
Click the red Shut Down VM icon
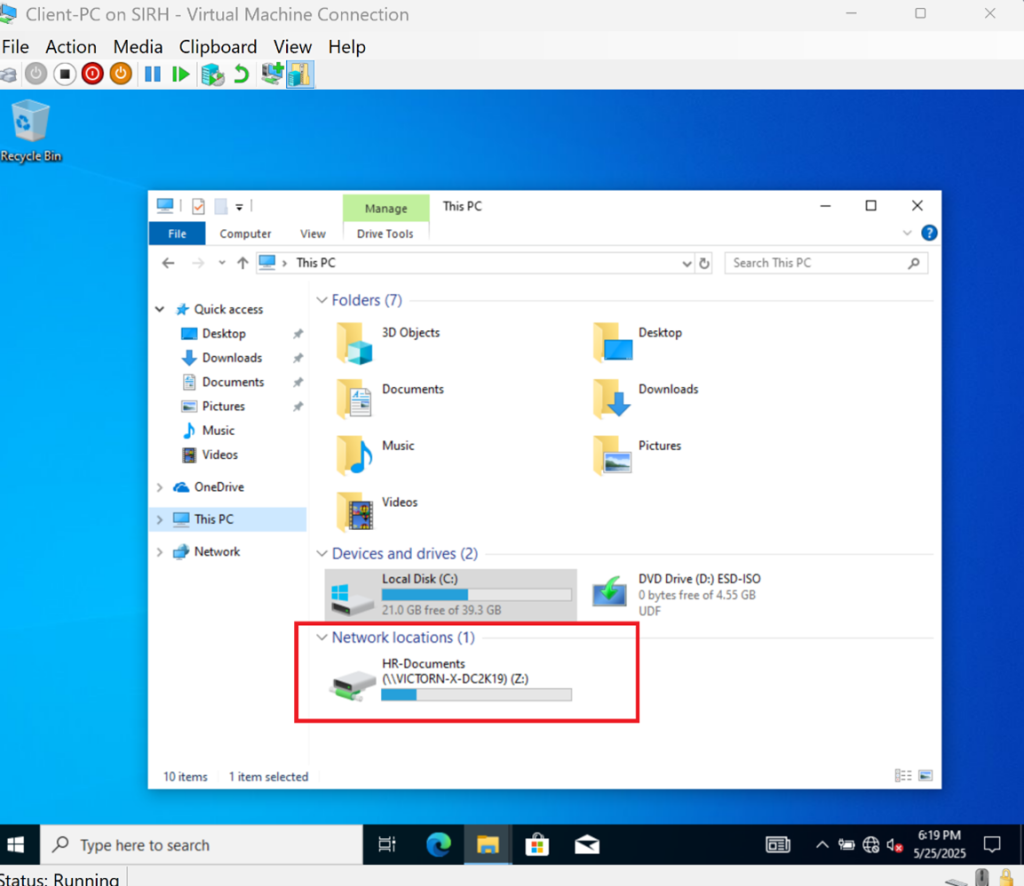(x=93, y=74)
